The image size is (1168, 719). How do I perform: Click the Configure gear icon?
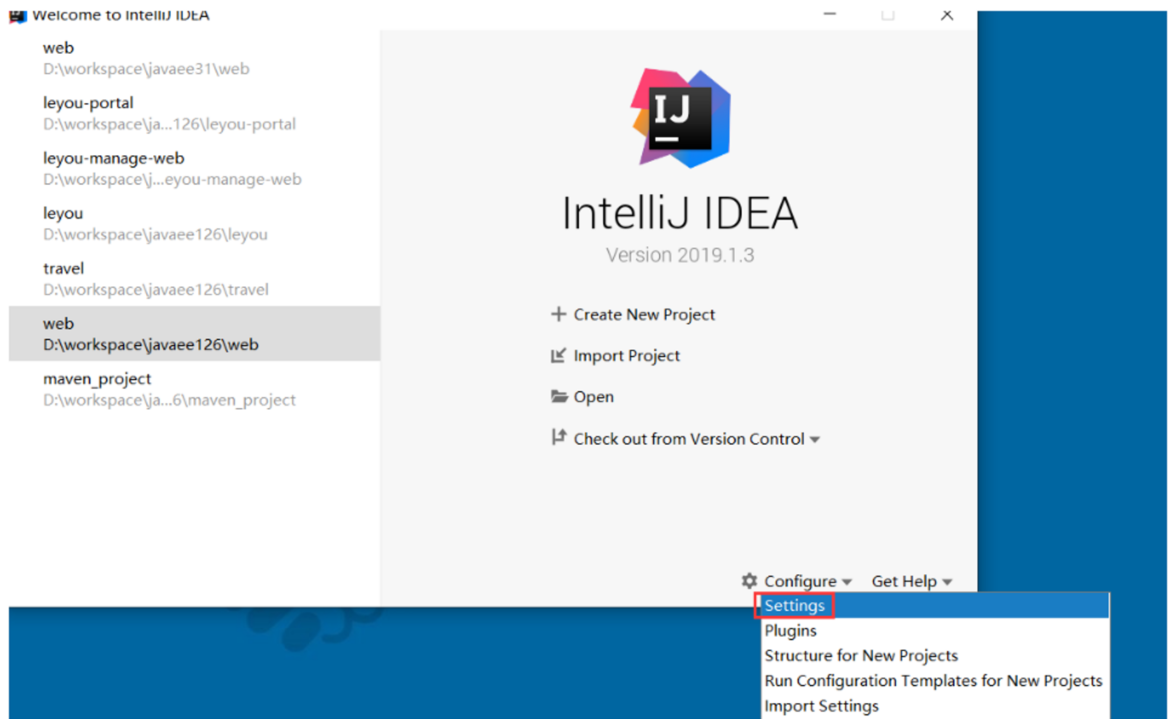tap(749, 580)
